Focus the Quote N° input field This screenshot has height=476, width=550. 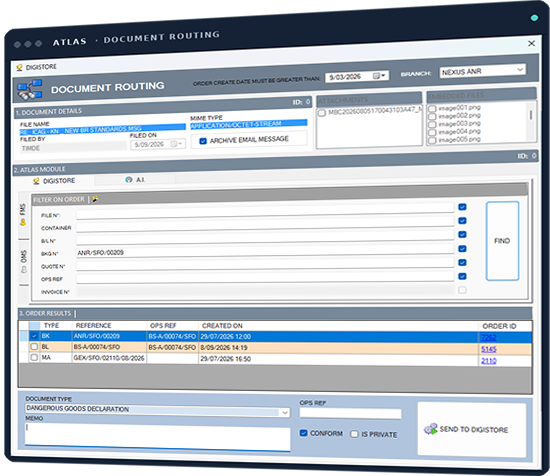click(265, 265)
